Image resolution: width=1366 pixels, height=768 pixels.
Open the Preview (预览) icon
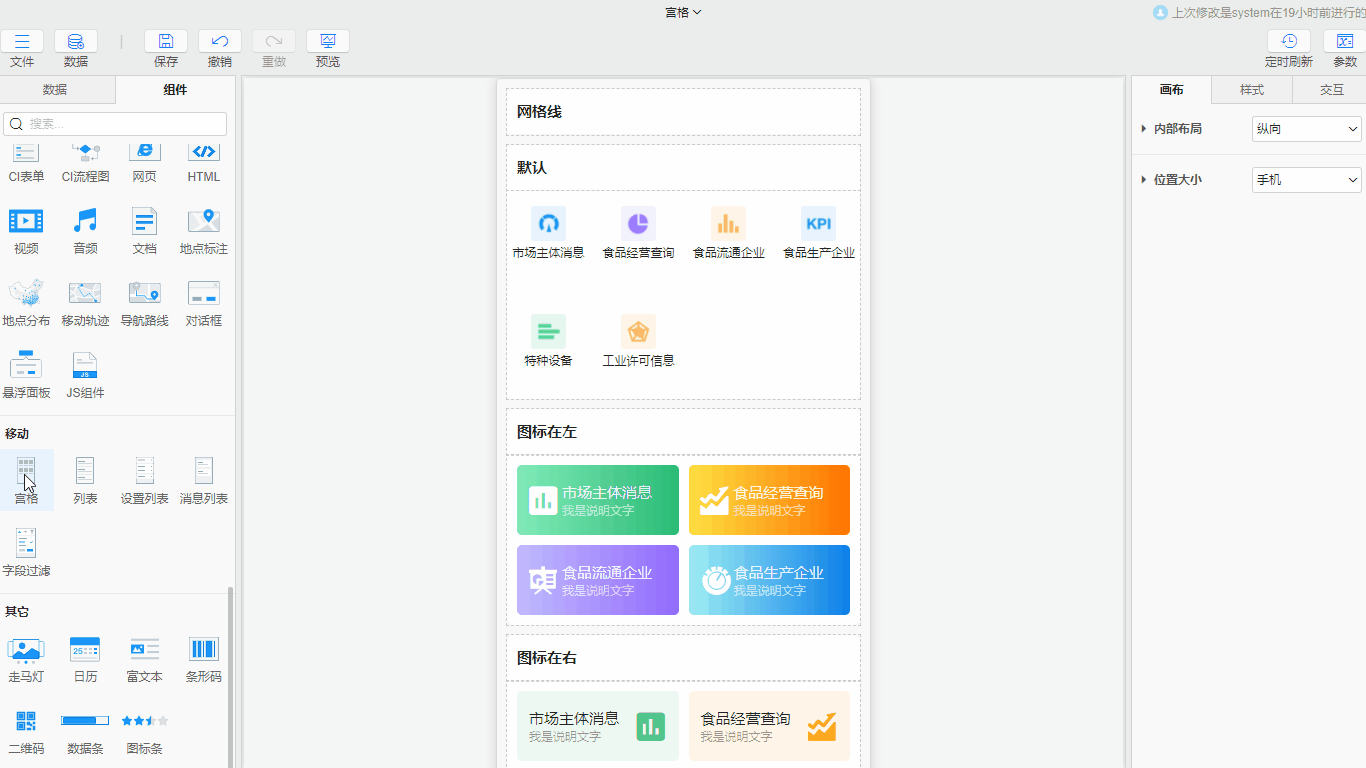point(328,42)
